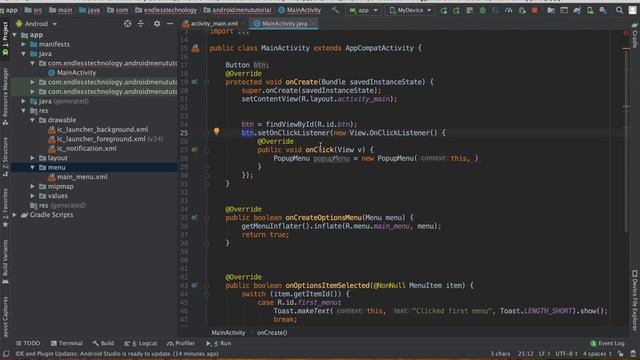Expand the values folder

click(x=33, y=196)
